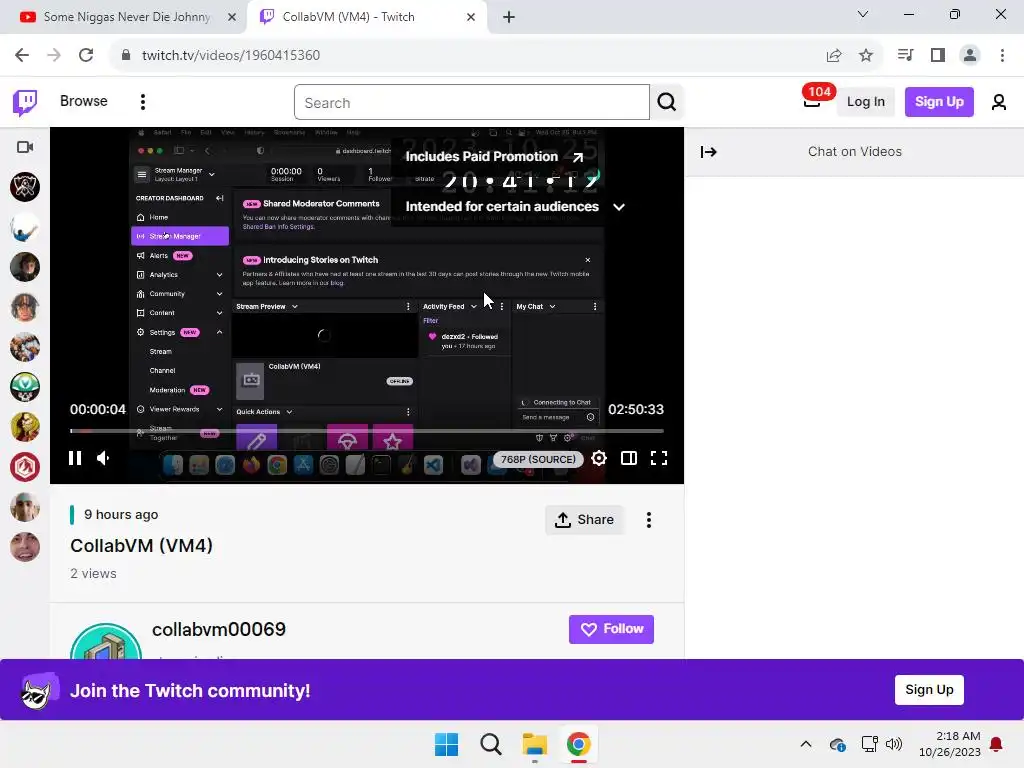Open File Explorer from taskbar
Screen dimensions: 1024x768
point(534,744)
